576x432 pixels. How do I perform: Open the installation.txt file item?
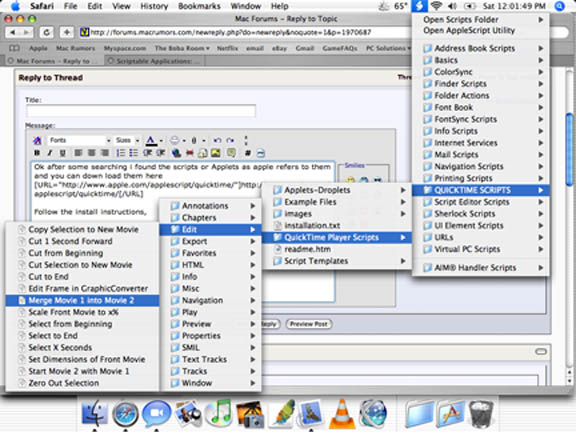pos(336,226)
